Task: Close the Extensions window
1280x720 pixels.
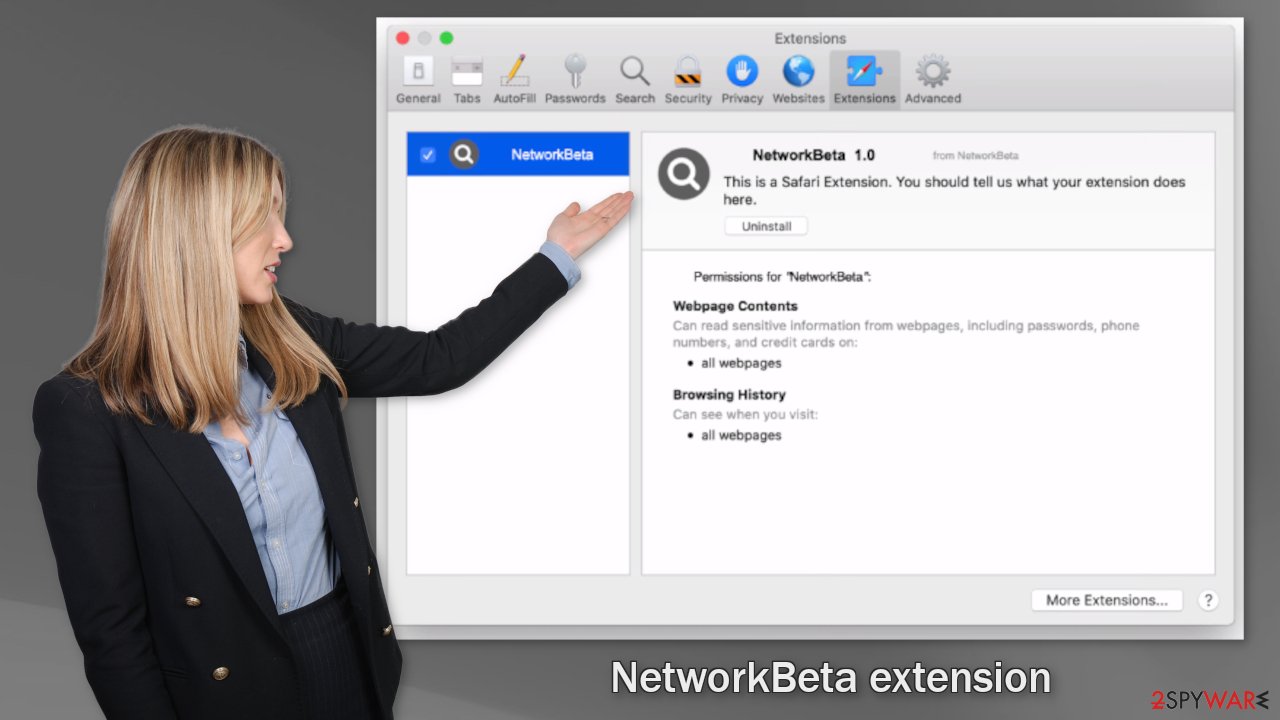Action: point(403,38)
